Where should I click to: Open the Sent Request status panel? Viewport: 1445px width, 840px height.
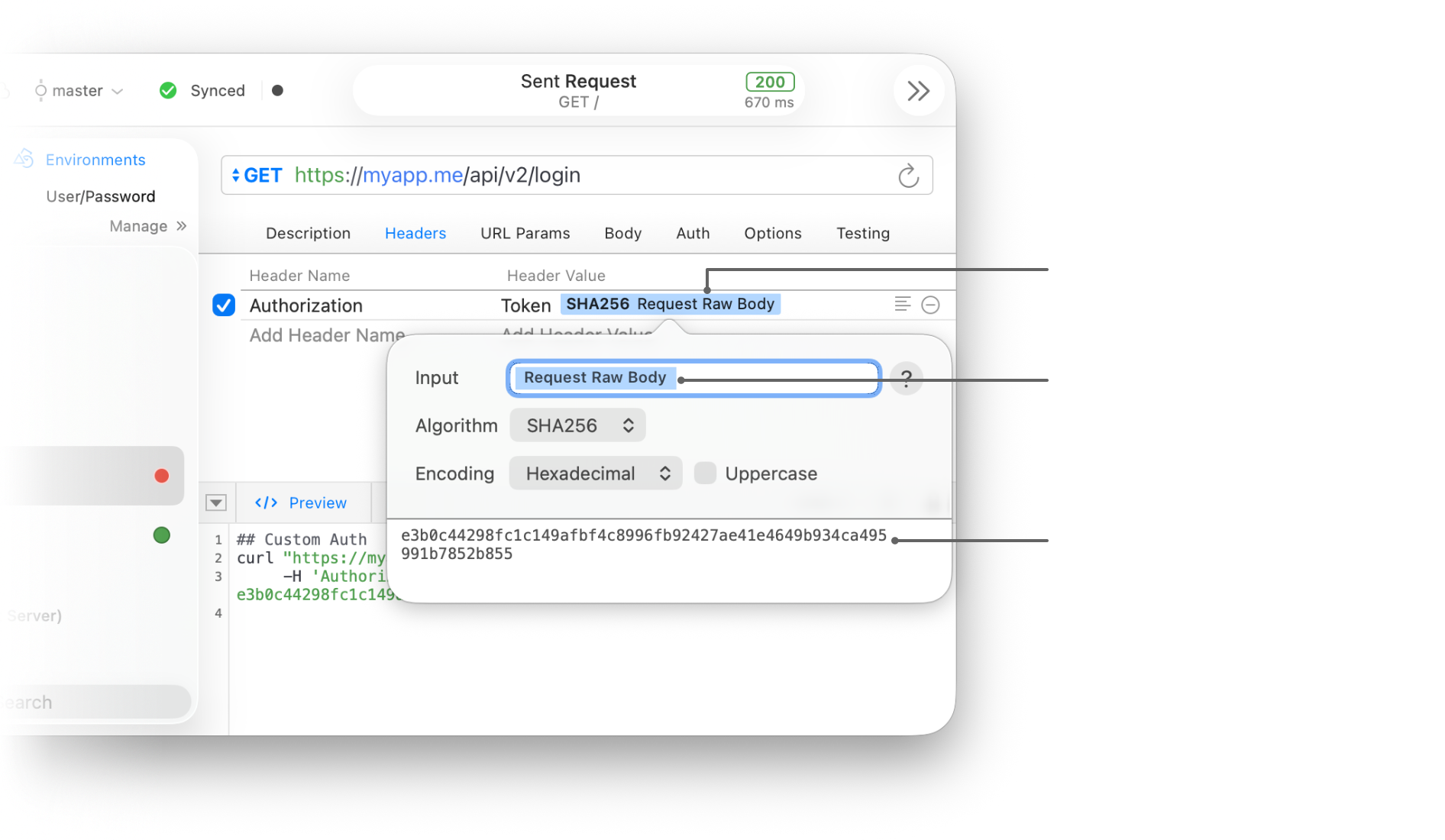click(578, 91)
